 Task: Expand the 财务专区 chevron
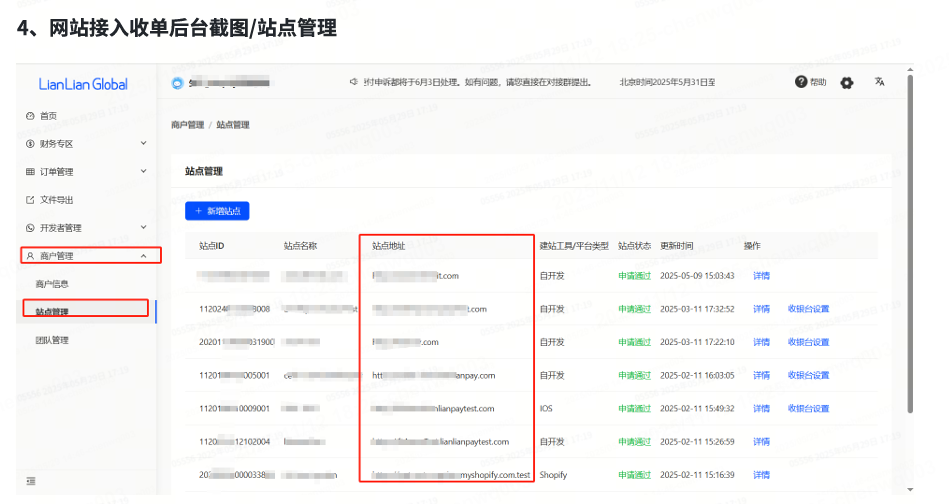[x=143, y=143]
